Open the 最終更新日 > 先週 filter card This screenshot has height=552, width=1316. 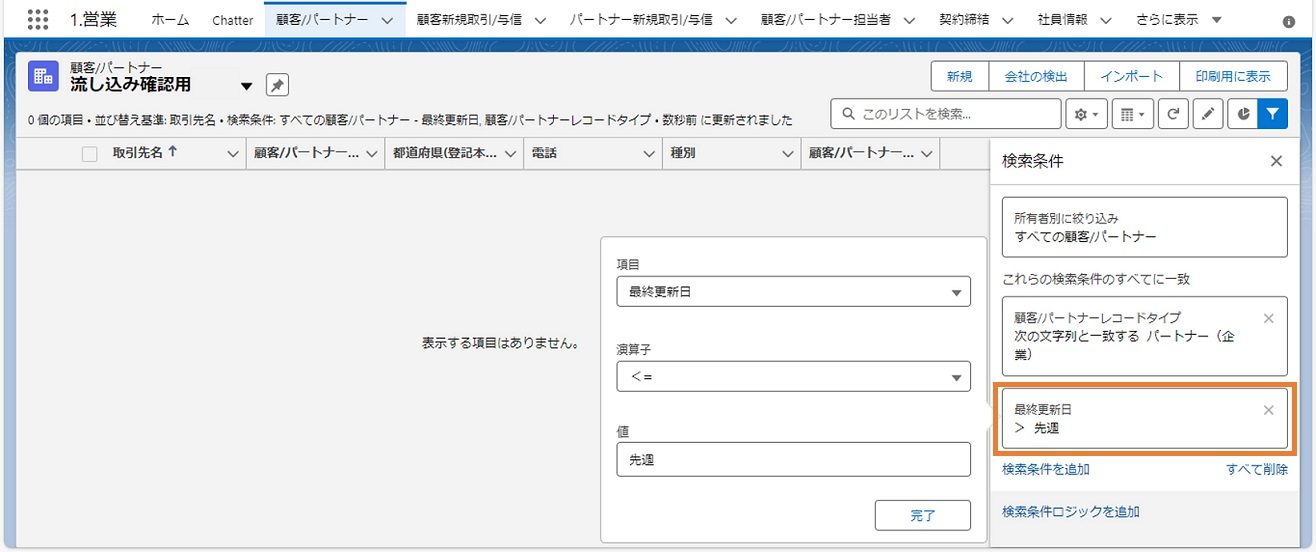tap(1145, 418)
